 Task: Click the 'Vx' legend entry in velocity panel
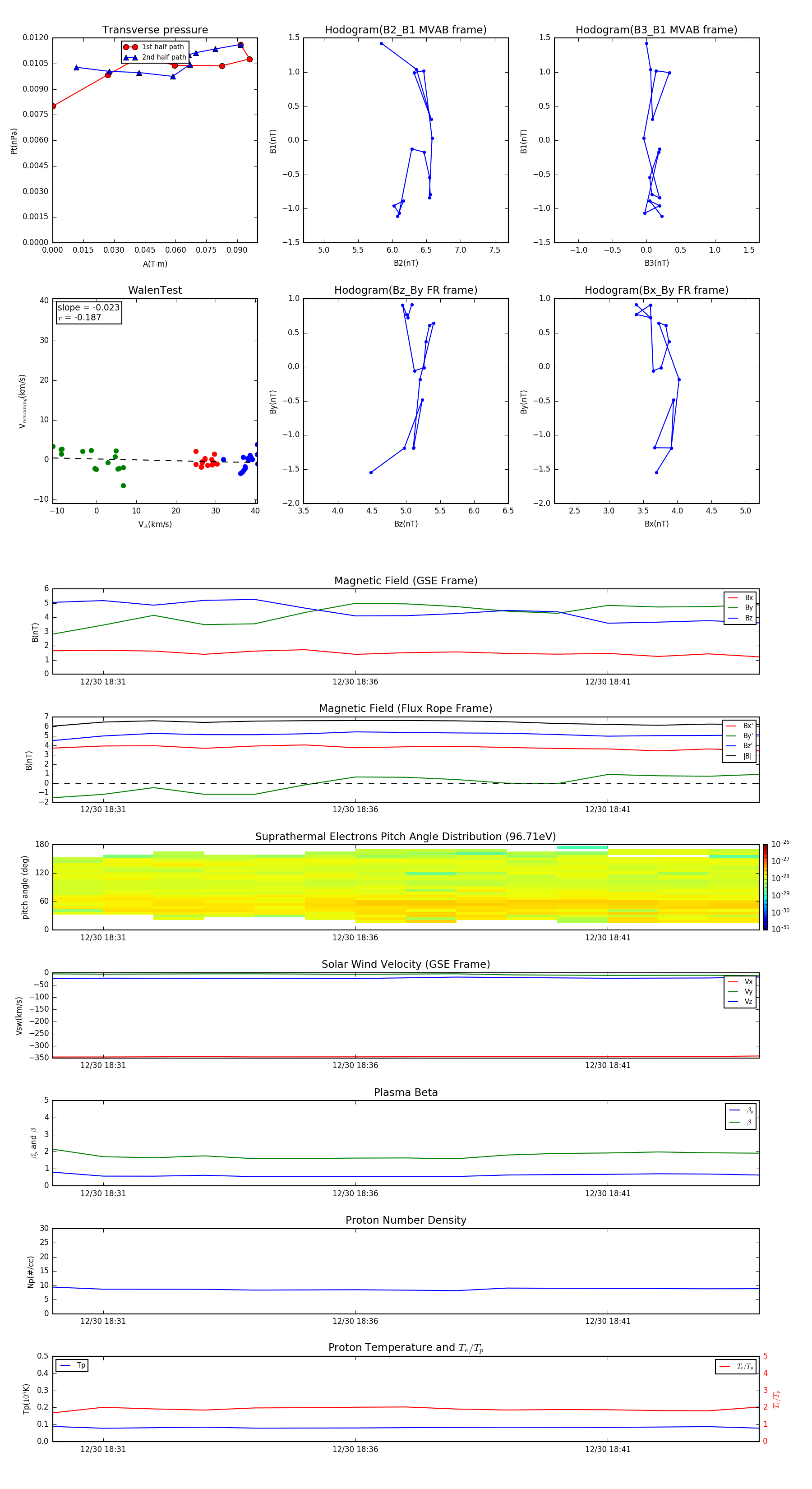[x=740, y=981]
